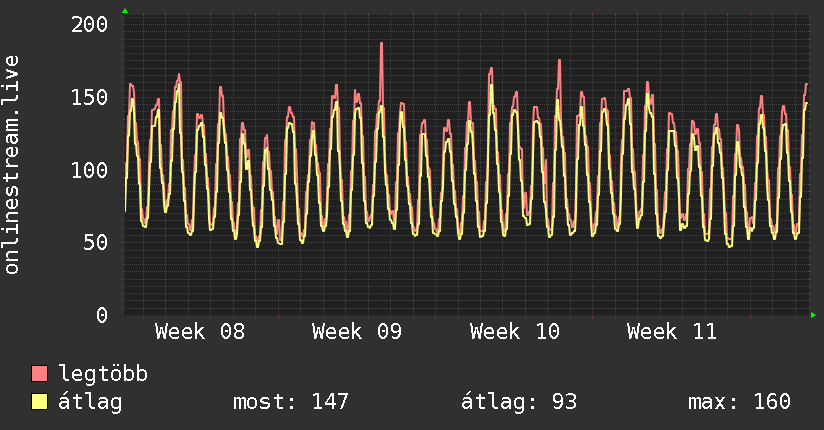Click the green arrow atop the y-axis
824x430 pixels.
[124, 11]
